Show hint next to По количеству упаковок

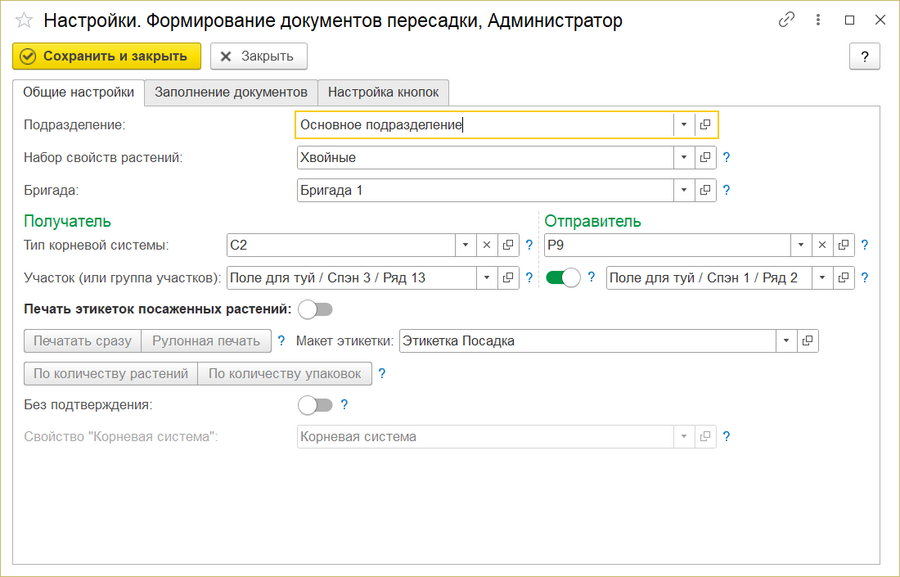coord(382,374)
